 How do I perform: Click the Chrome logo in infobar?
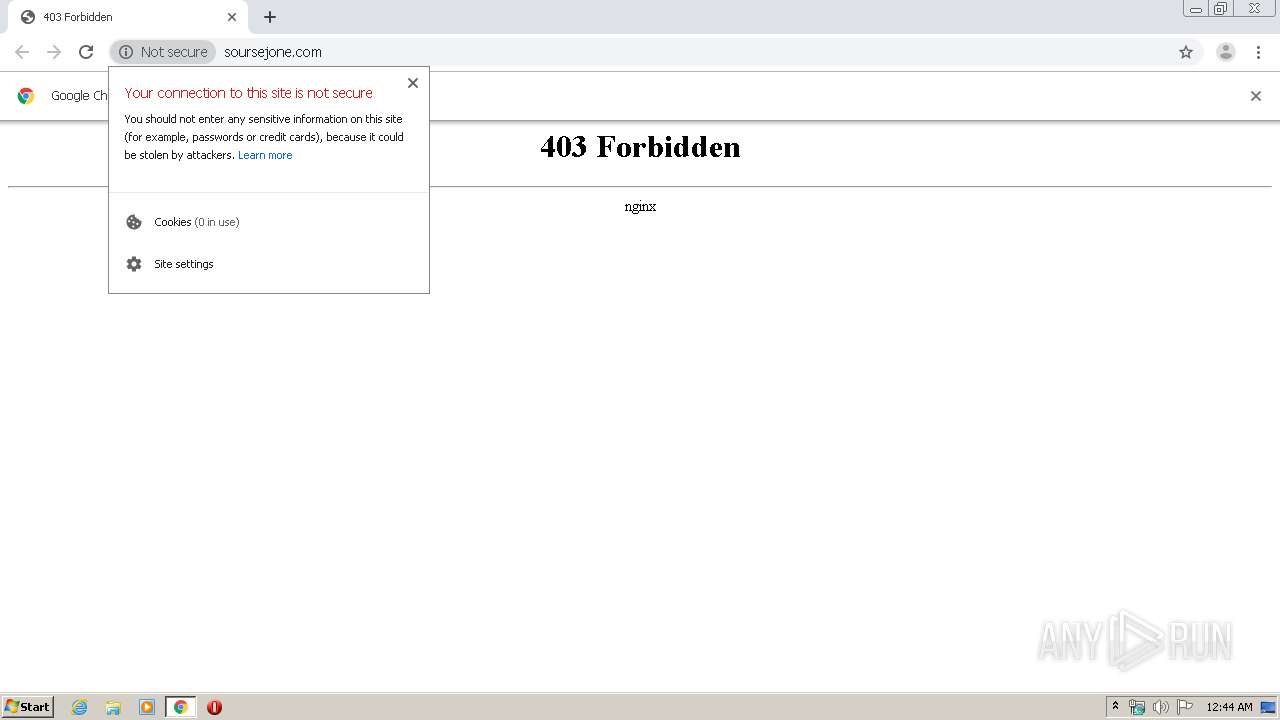point(26,96)
